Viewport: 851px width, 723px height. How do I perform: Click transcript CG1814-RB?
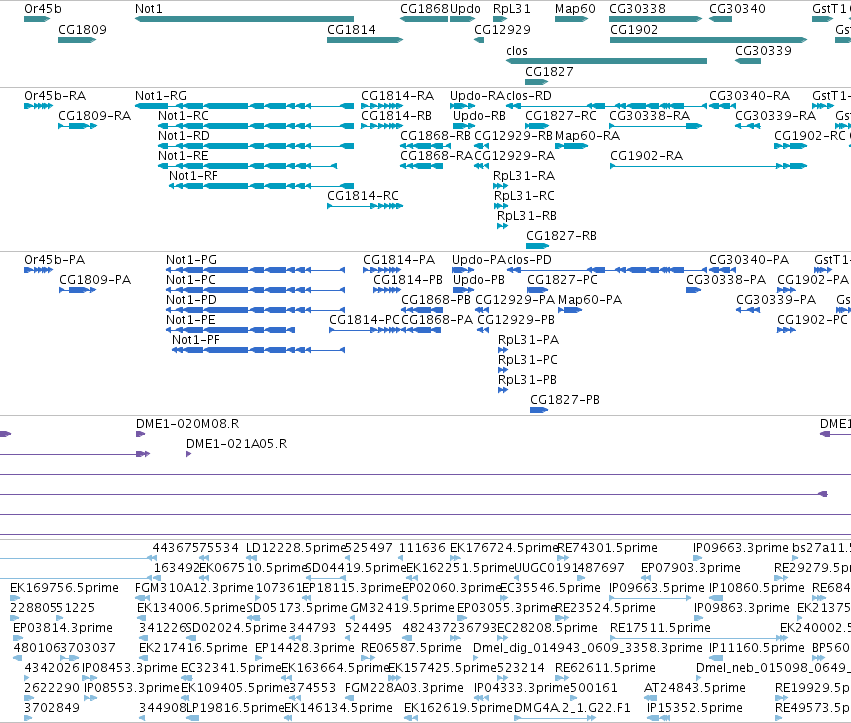pos(397,116)
